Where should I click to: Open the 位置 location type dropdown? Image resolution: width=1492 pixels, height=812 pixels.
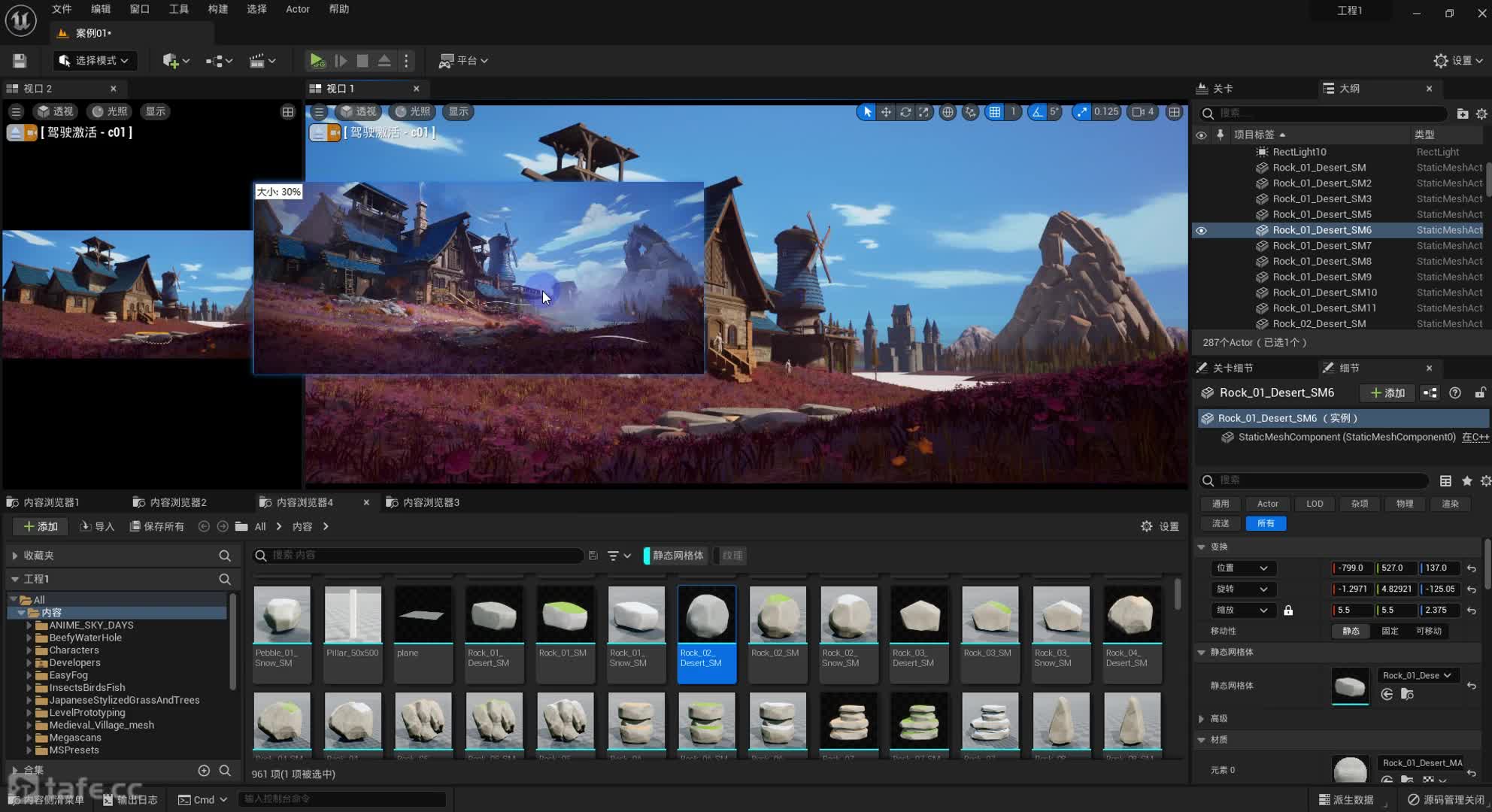[1242, 568]
